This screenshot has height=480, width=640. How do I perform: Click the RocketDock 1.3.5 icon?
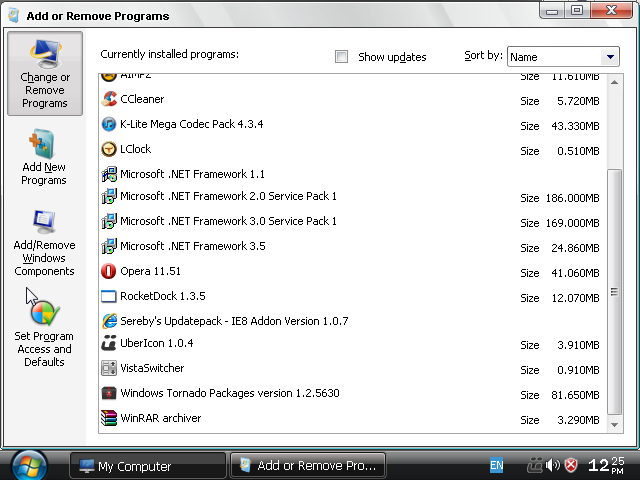pos(109,296)
